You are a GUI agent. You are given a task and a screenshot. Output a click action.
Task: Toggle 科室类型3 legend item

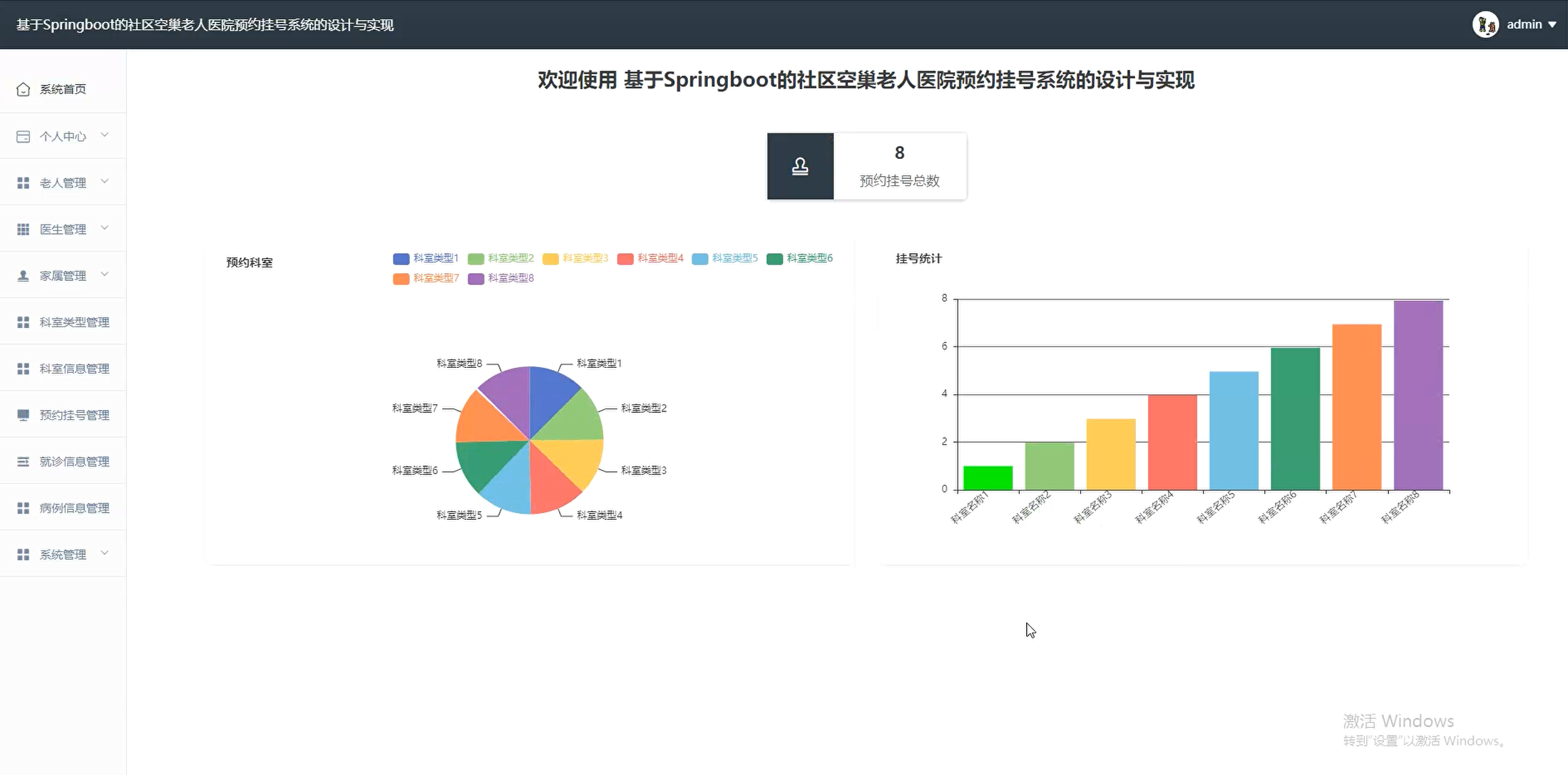(575, 258)
